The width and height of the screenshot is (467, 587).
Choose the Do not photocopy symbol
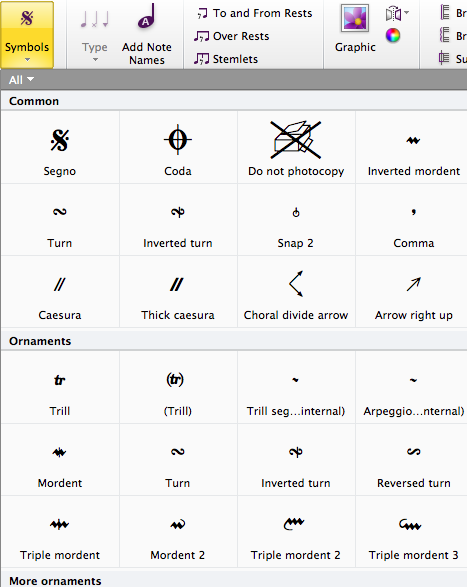tap(296, 147)
